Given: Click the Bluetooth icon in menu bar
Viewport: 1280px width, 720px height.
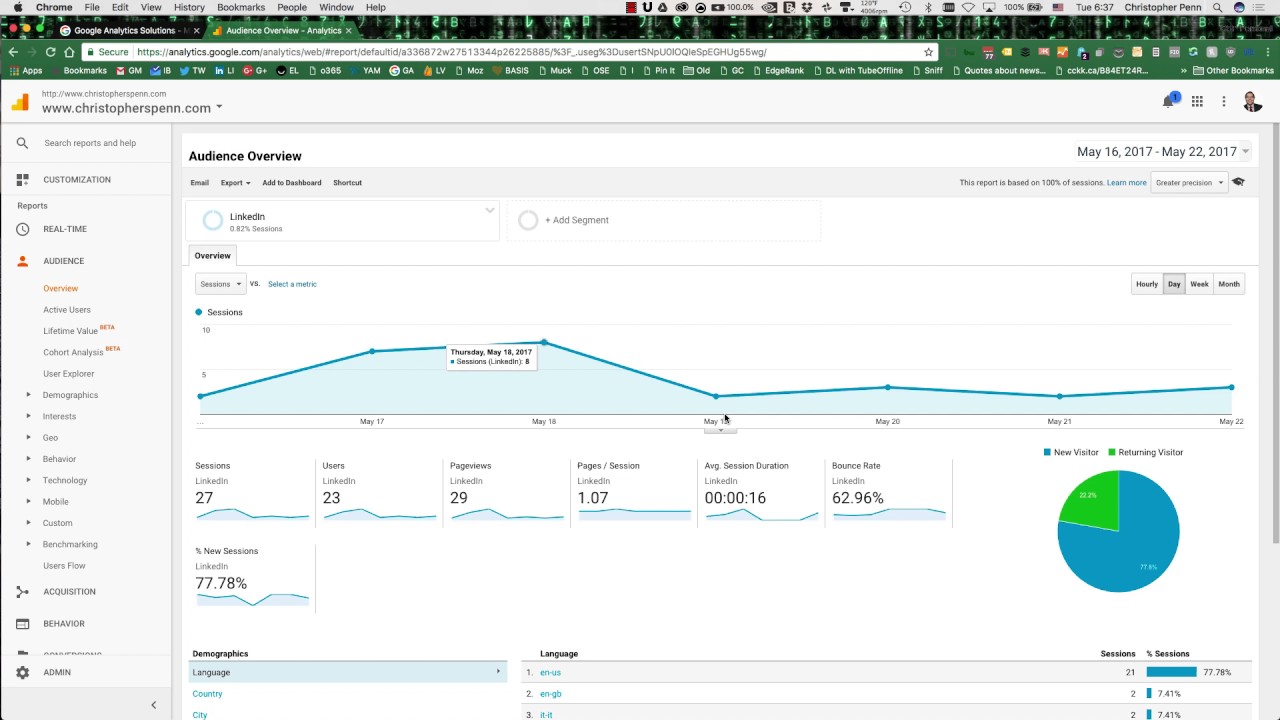Looking at the screenshot, I should 927,7.
